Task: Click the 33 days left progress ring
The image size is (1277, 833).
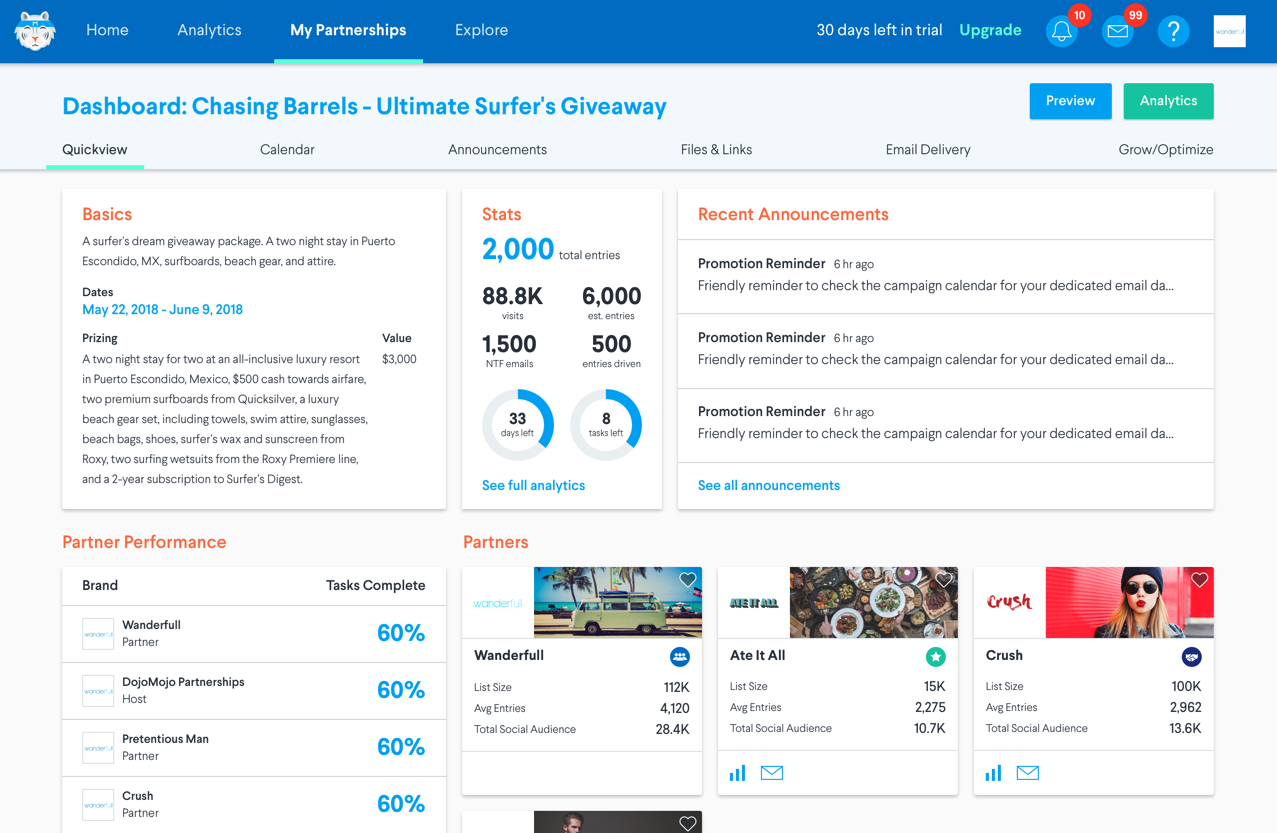Action: tap(517, 425)
